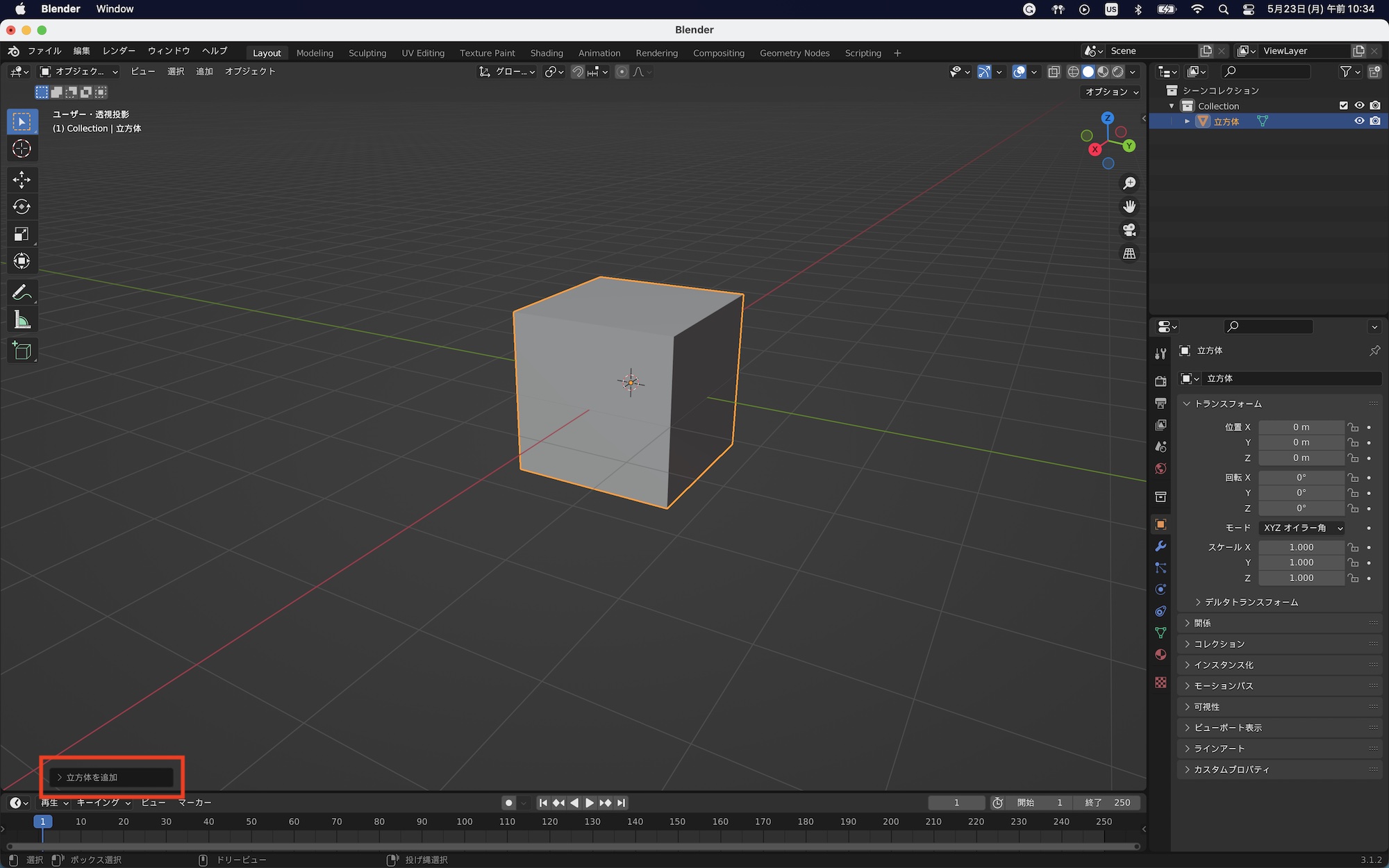Uncheck the Collection exclude checkbox

click(x=1343, y=106)
